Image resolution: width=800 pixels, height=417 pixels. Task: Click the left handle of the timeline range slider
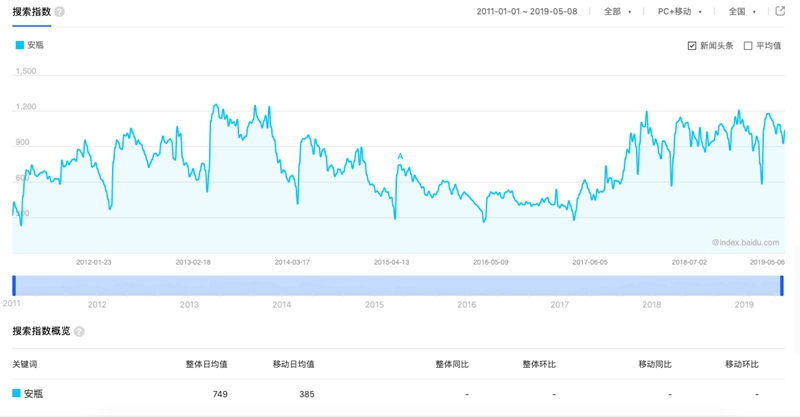(14, 286)
